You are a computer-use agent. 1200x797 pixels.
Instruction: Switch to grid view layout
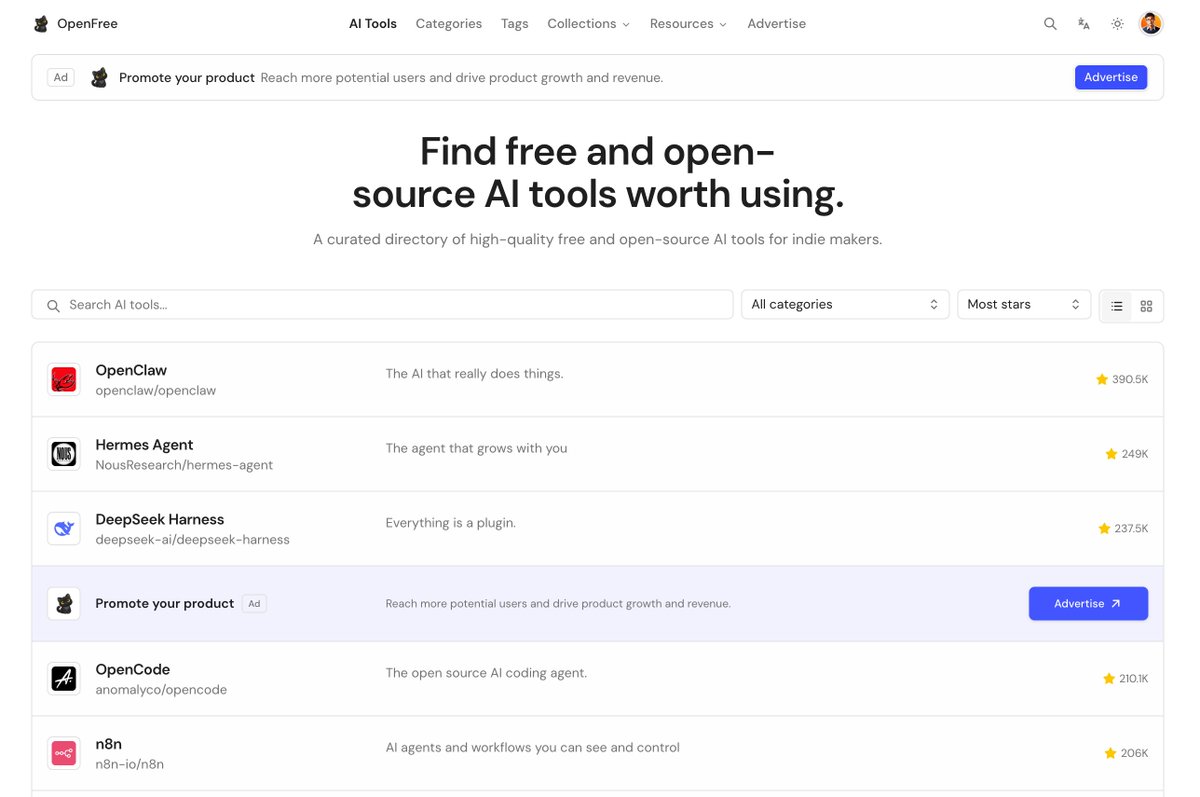click(x=1146, y=306)
